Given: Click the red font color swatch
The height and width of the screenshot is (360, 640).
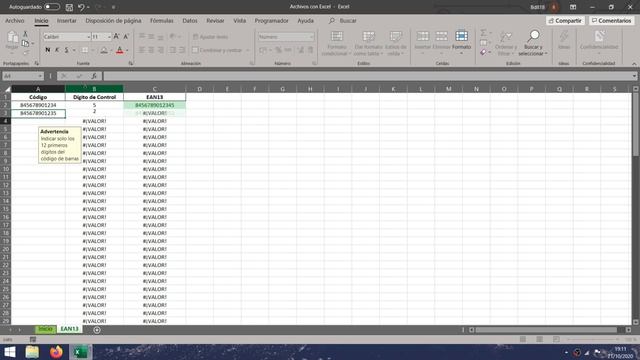Looking at the screenshot, I should [120, 50].
